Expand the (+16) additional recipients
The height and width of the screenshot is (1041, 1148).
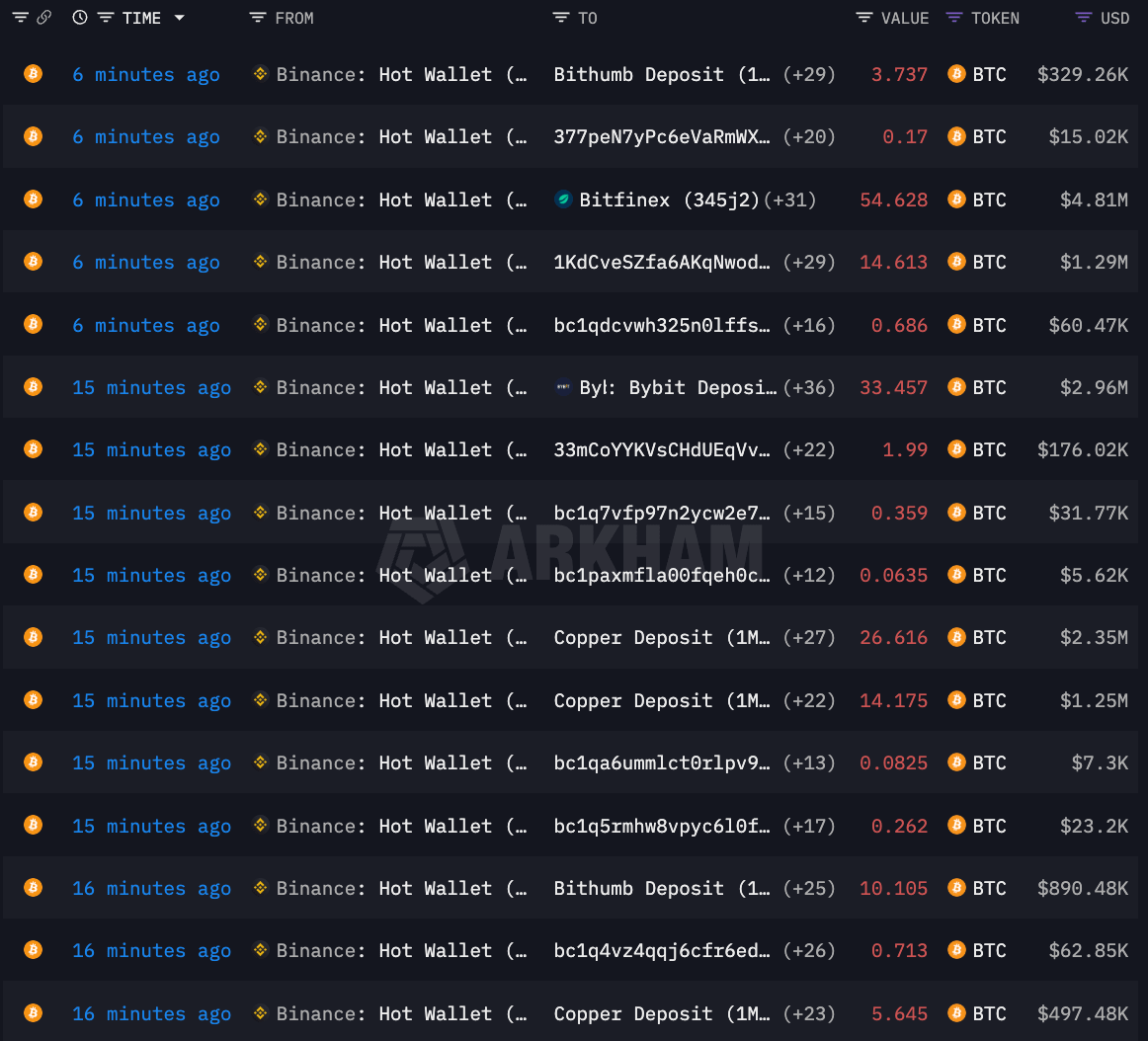(x=809, y=325)
